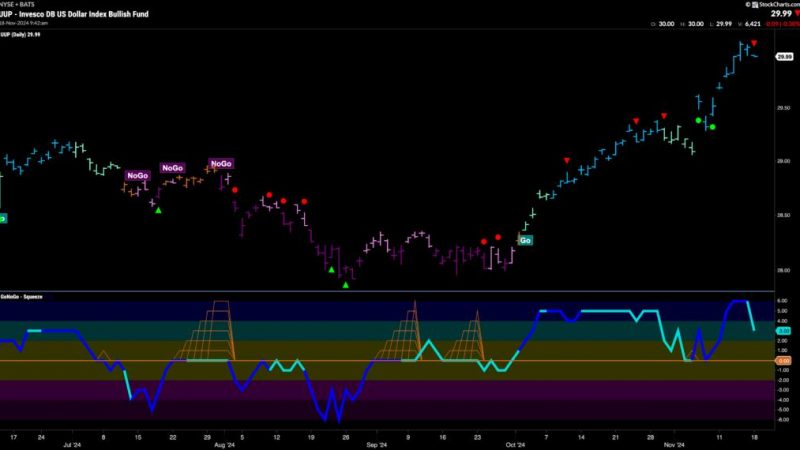Click the red dot just after the third NoGo label
The image size is (800, 450).
[x=235, y=190]
